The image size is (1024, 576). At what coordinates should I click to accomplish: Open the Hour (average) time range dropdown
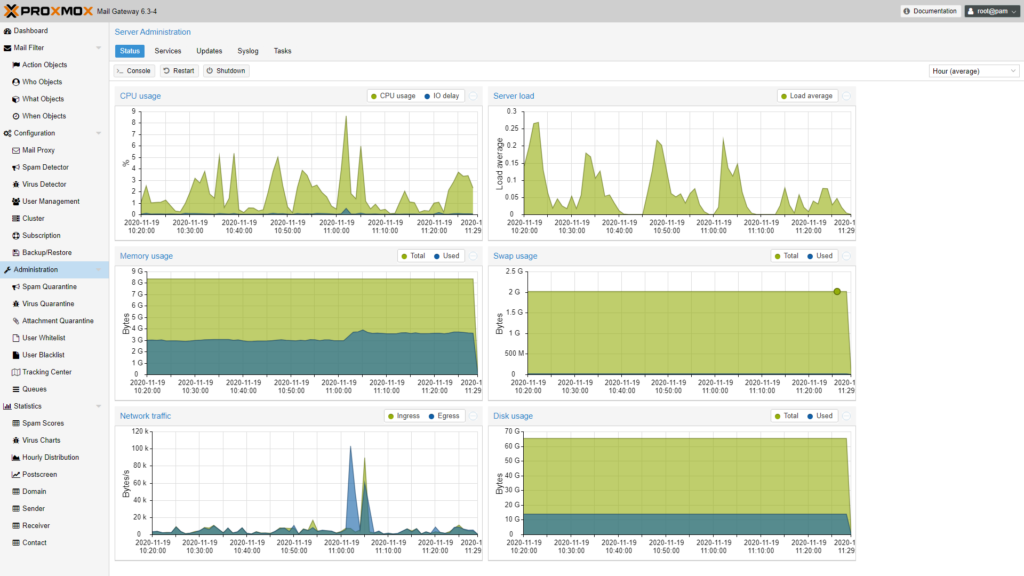(x=971, y=70)
